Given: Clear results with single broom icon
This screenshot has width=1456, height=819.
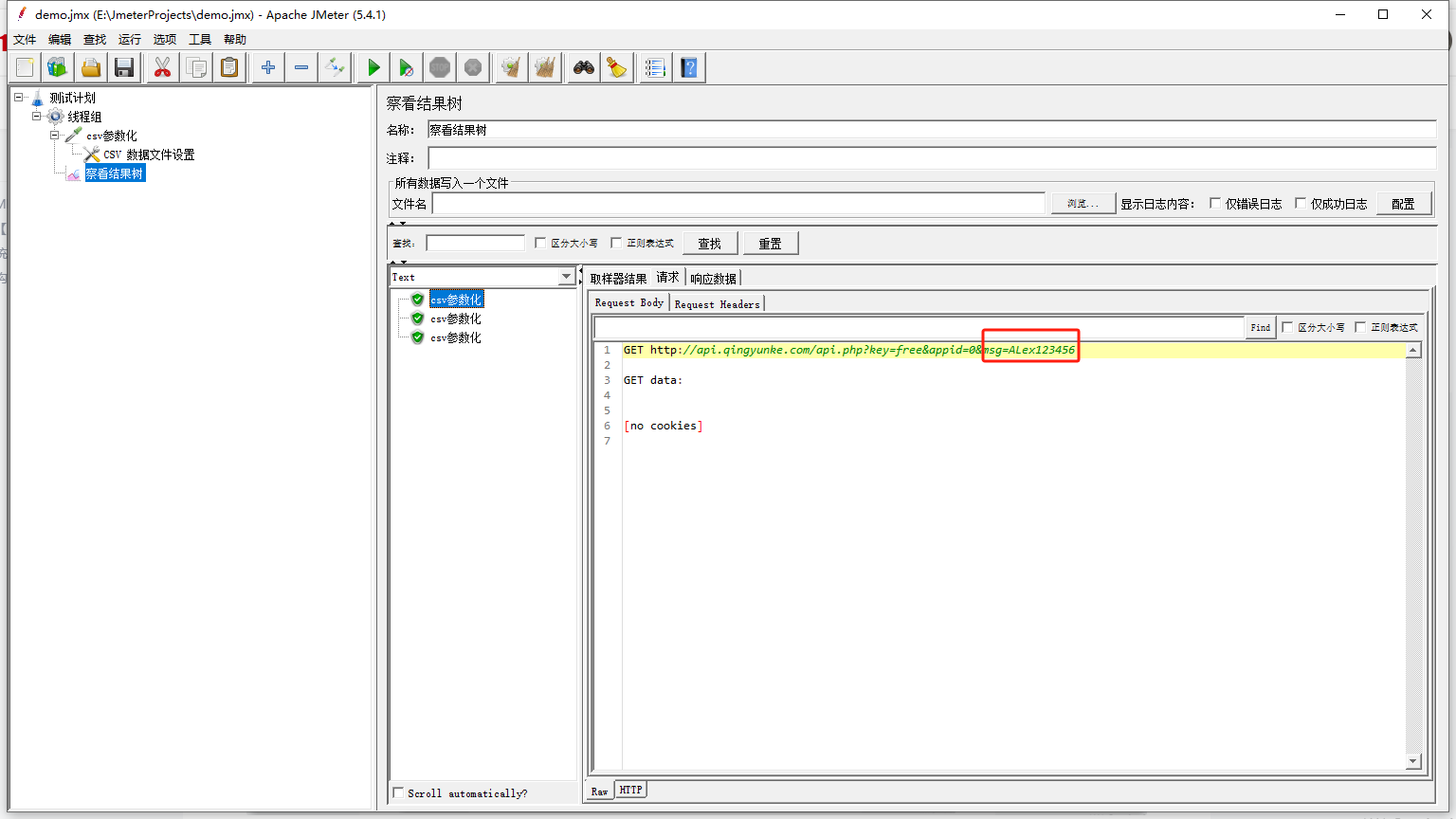Looking at the screenshot, I should pyautogui.click(x=512, y=67).
